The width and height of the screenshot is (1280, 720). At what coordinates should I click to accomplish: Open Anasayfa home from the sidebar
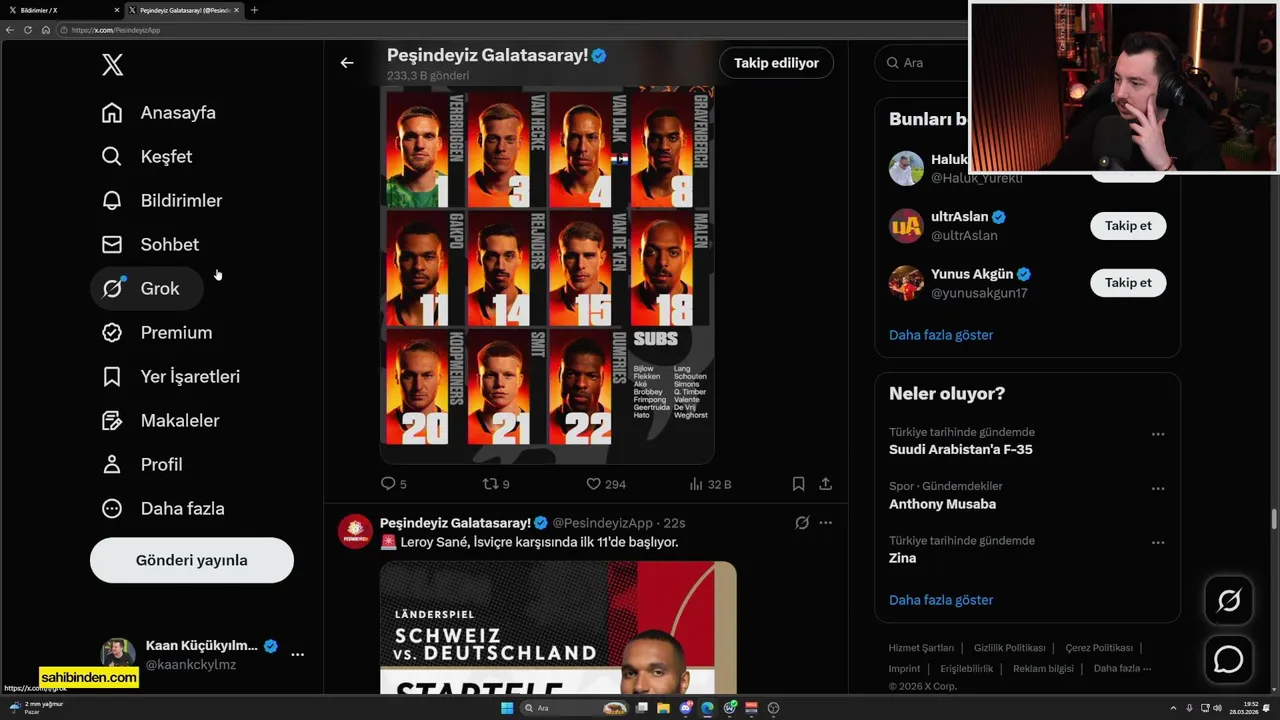[x=159, y=113]
